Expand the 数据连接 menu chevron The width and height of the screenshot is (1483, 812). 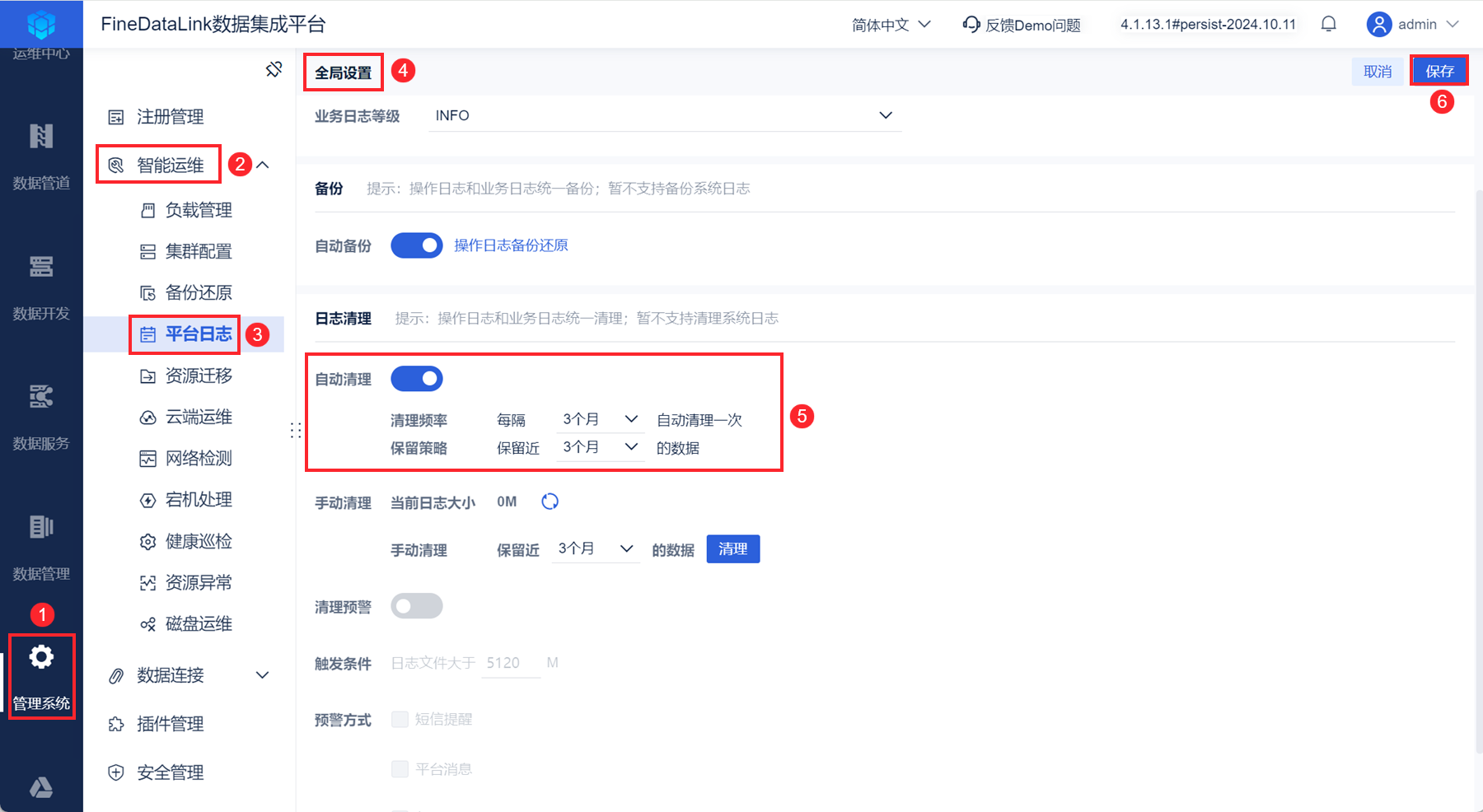pyautogui.click(x=263, y=675)
